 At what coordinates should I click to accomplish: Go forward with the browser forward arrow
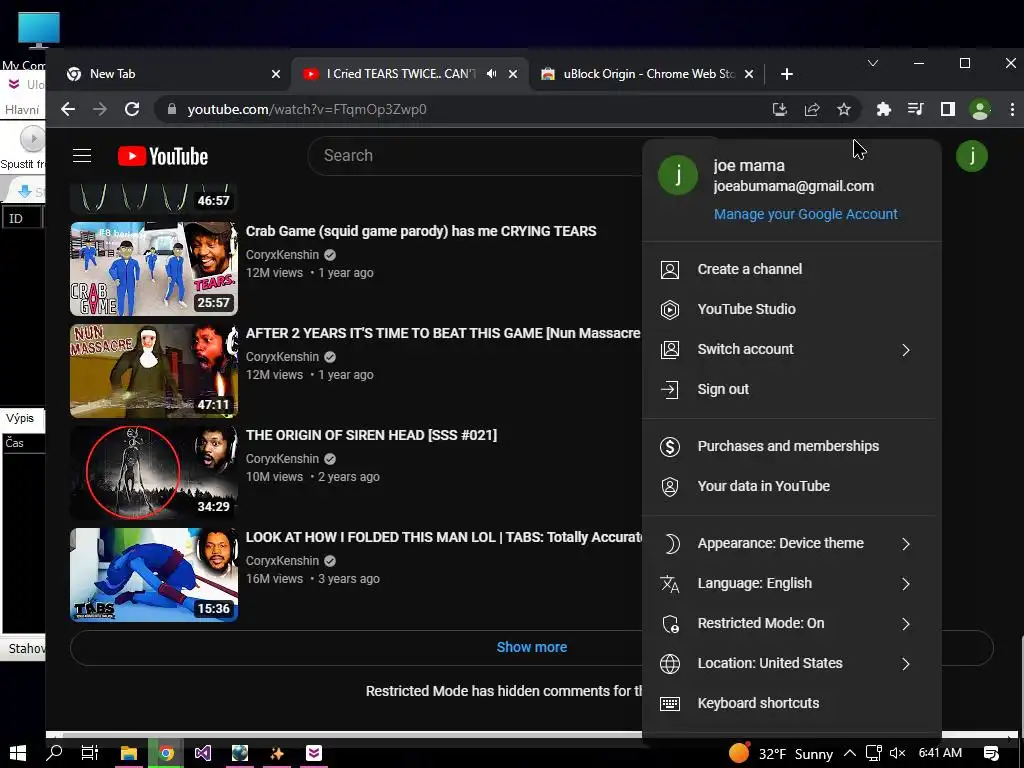[100, 109]
